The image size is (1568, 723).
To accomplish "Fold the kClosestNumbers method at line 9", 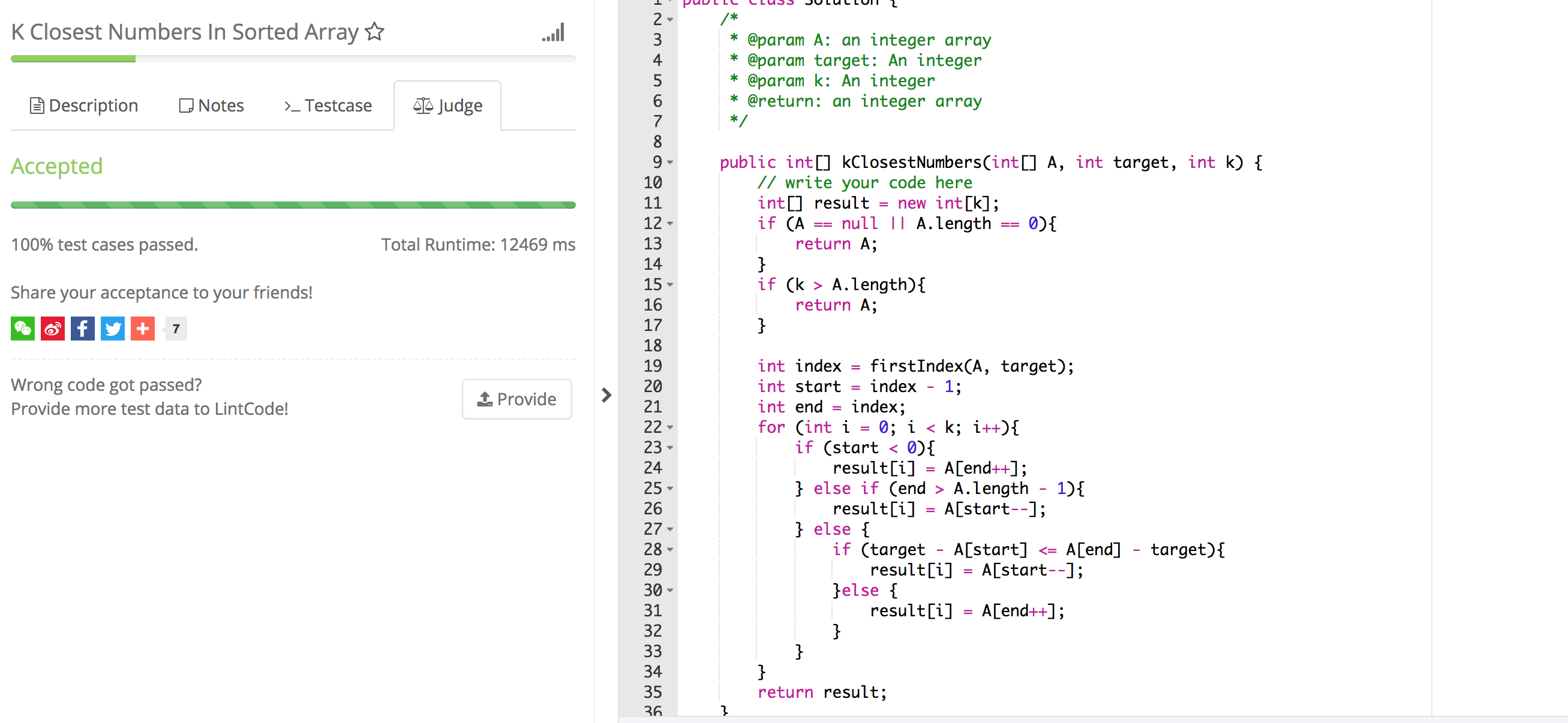I will pyautogui.click(x=670, y=162).
